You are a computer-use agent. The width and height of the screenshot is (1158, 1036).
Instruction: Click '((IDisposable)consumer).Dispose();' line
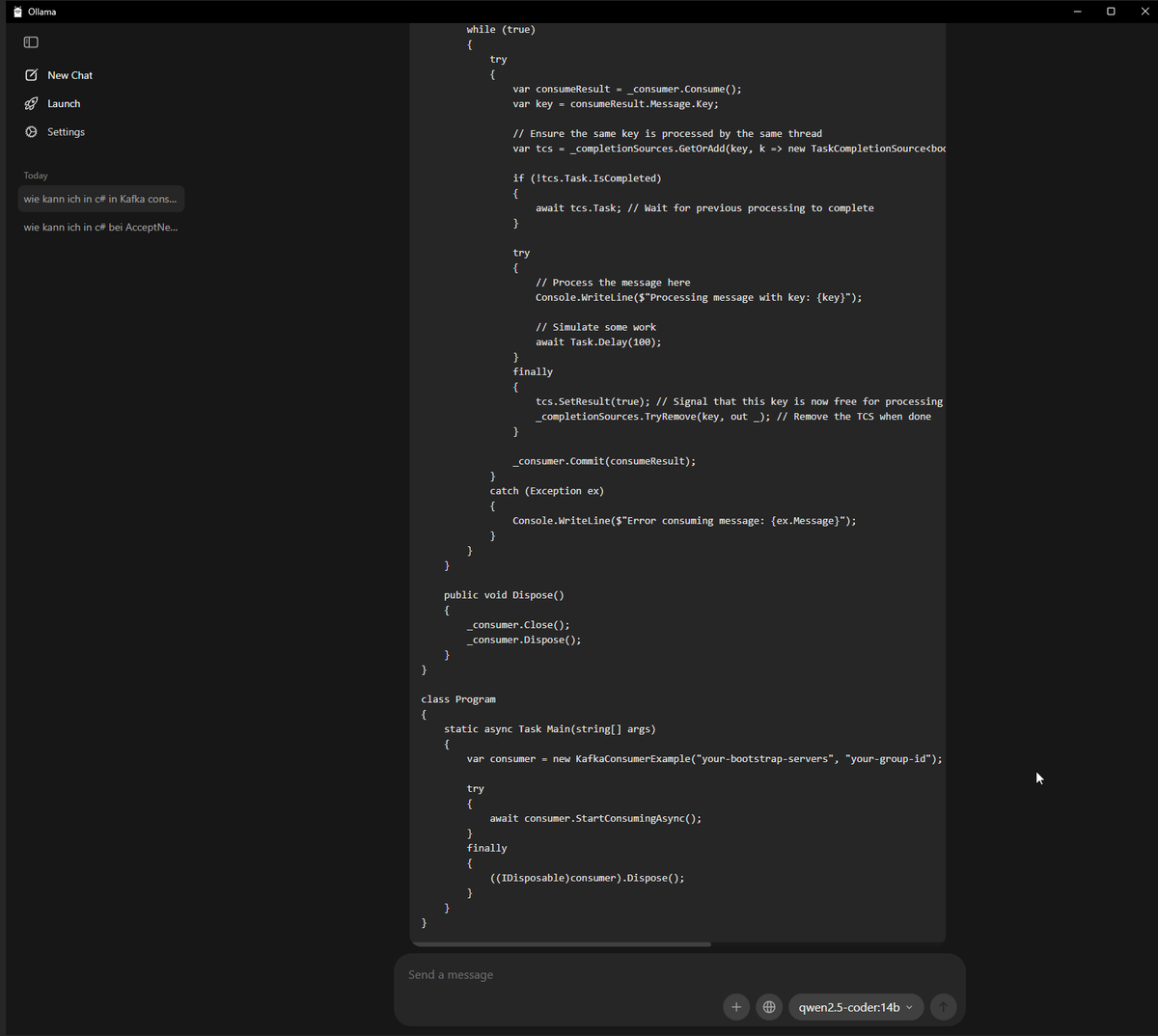pos(587,878)
